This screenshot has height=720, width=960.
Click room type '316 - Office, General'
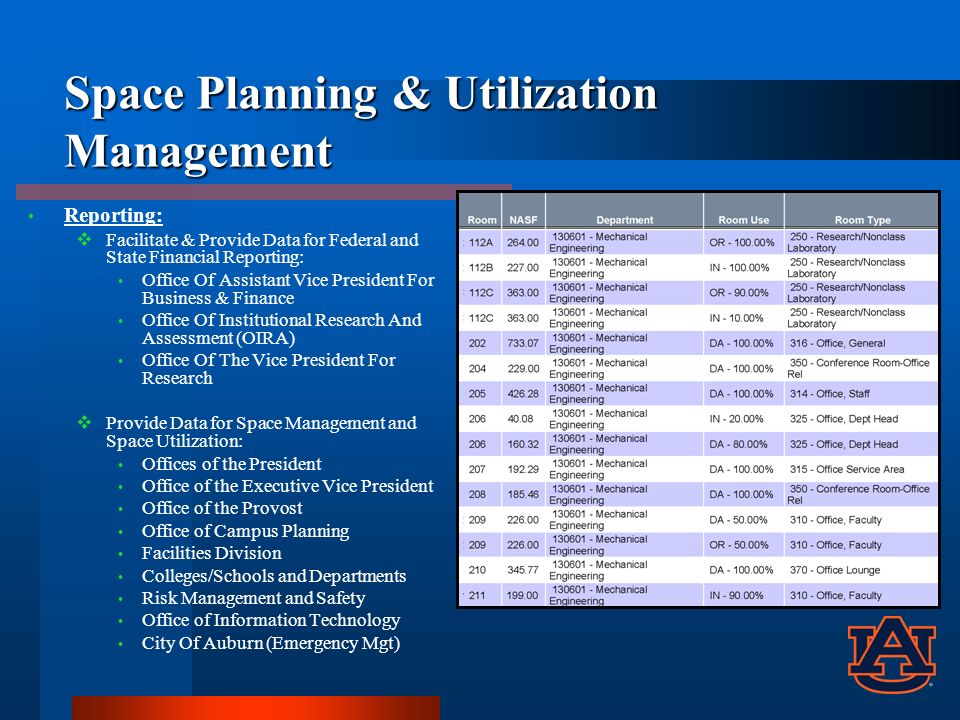[x=837, y=343]
